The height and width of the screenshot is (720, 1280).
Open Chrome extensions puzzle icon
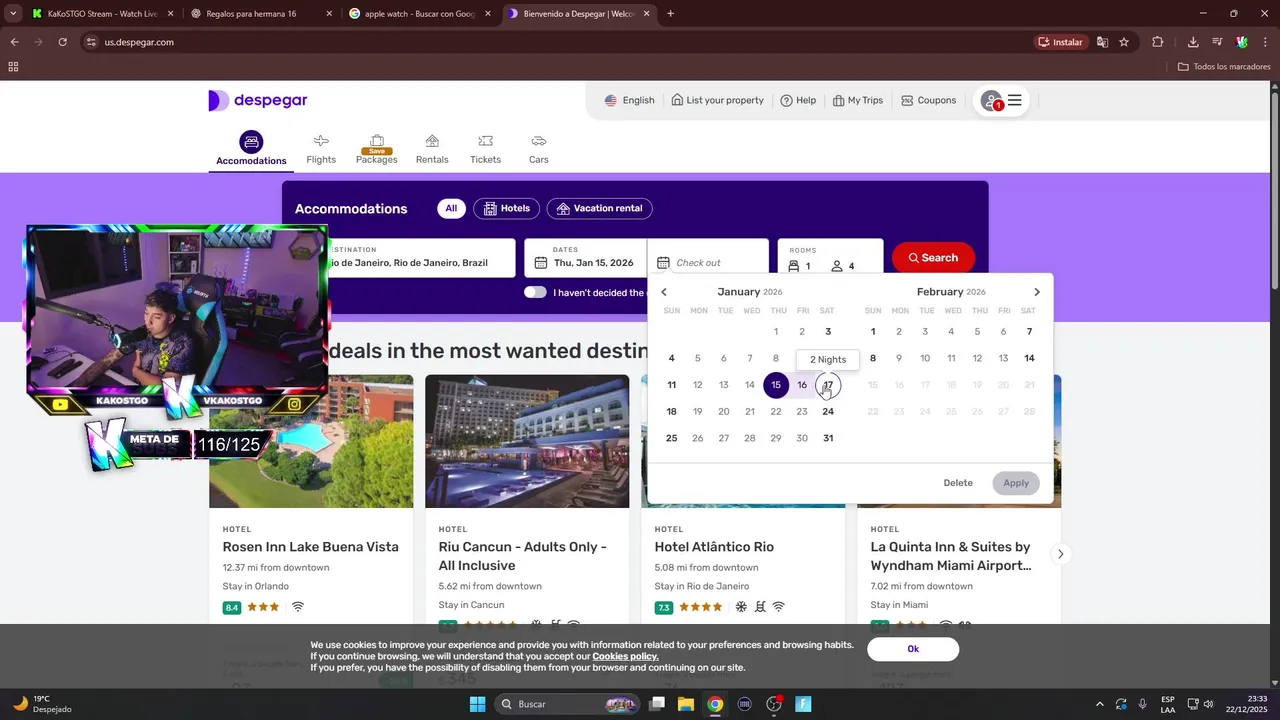click(x=1158, y=42)
